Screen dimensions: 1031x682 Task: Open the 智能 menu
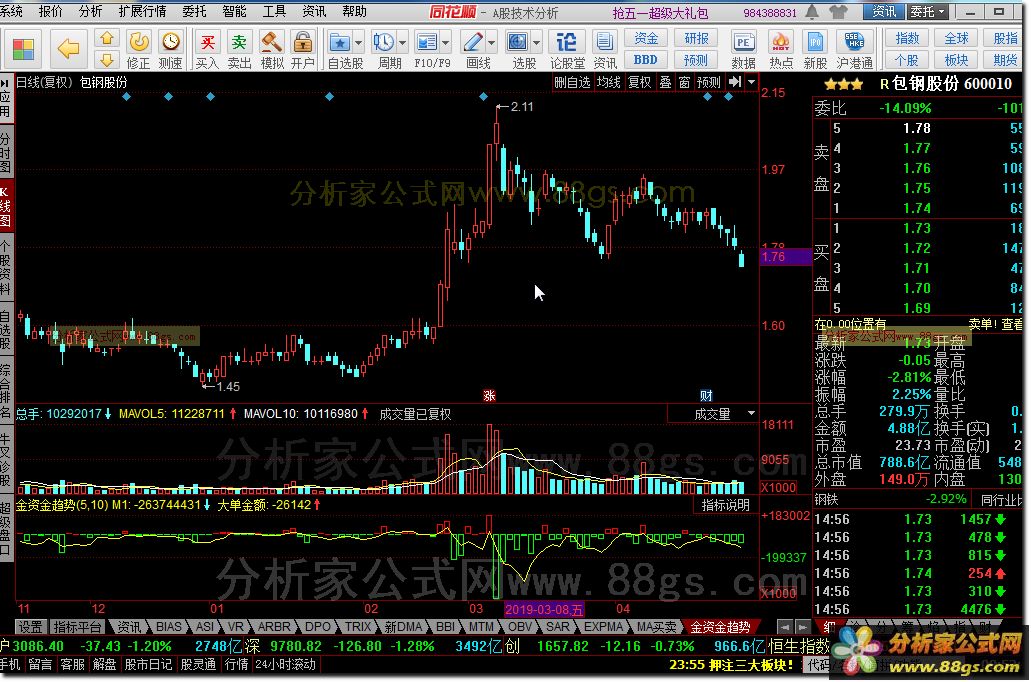pos(234,11)
